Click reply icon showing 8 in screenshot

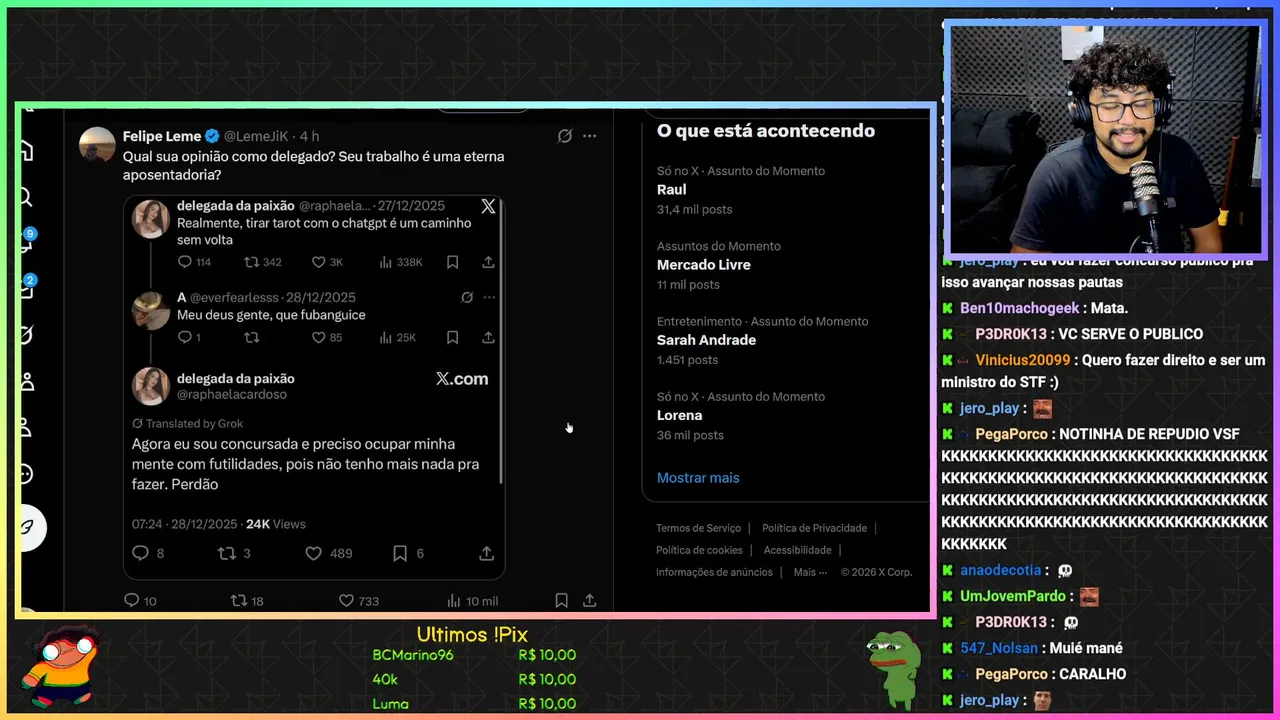pyautogui.click(x=140, y=553)
